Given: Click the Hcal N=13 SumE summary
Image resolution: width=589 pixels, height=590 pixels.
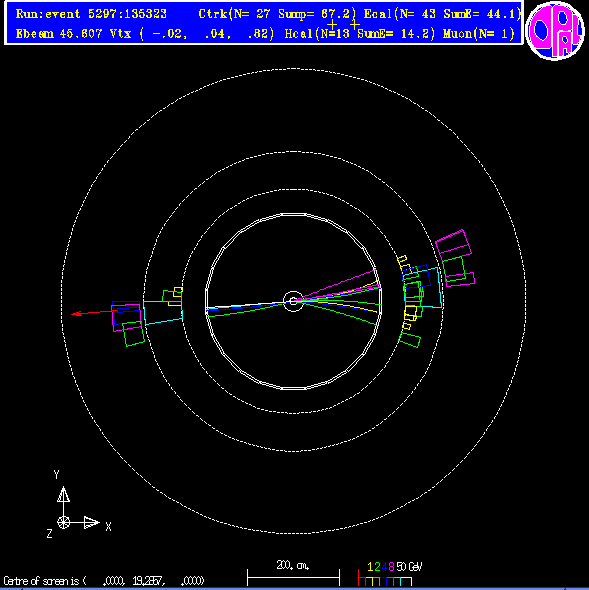Looking at the screenshot, I should click(359, 34).
